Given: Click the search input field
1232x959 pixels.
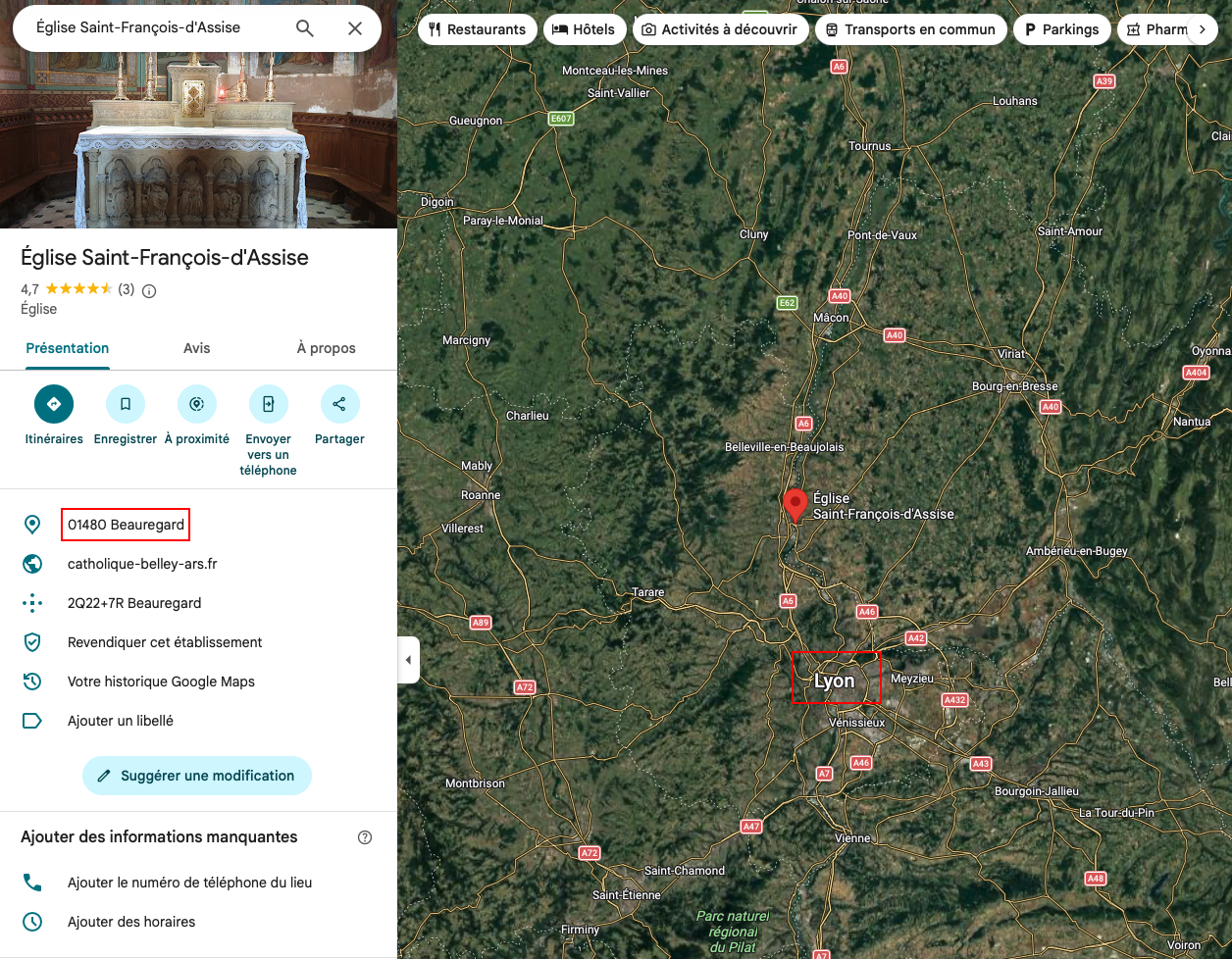Looking at the screenshot, I should click(157, 28).
